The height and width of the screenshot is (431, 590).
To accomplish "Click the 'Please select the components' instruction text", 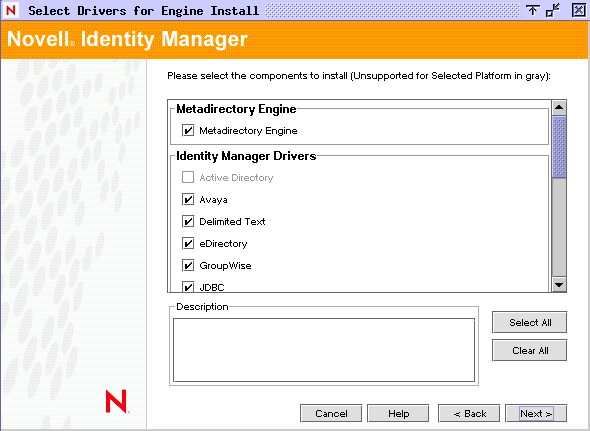I will pyautogui.click(x=359, y=76).
